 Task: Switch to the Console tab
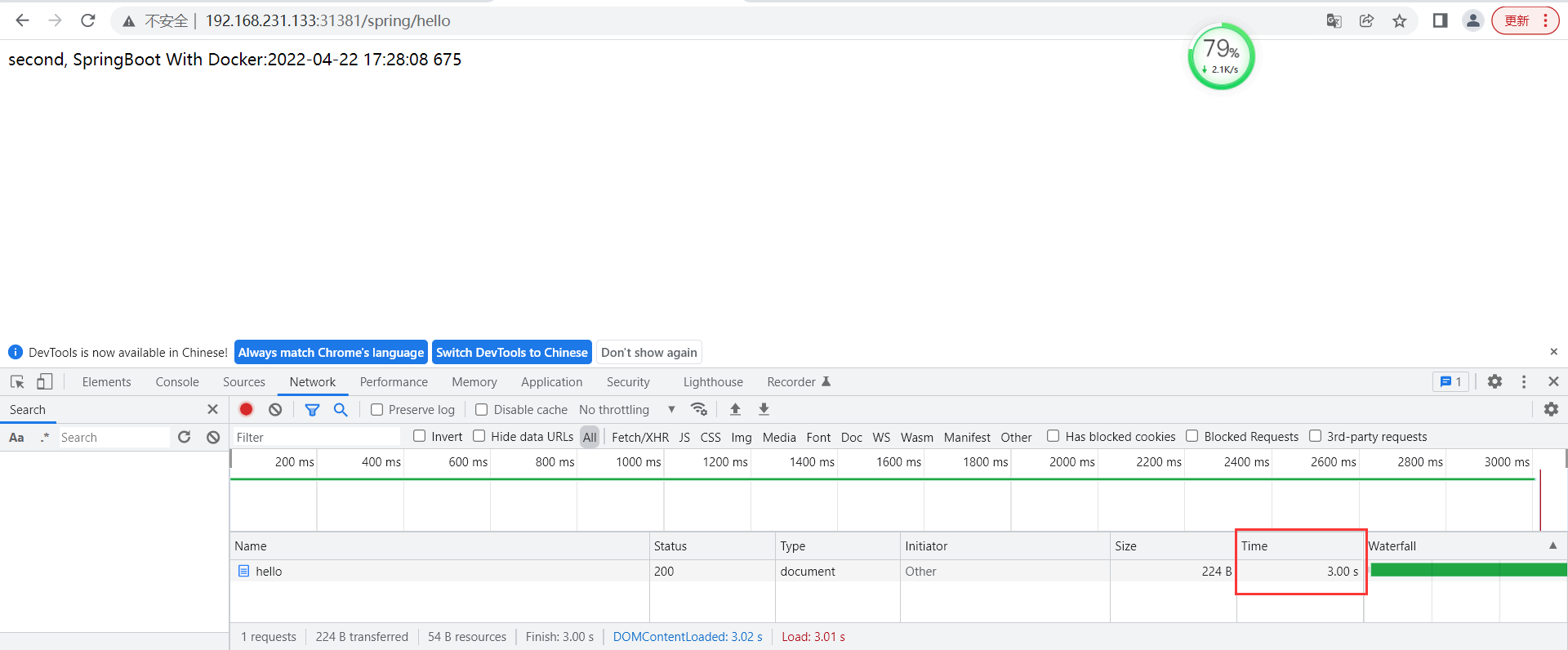click(x=177, y=382)
